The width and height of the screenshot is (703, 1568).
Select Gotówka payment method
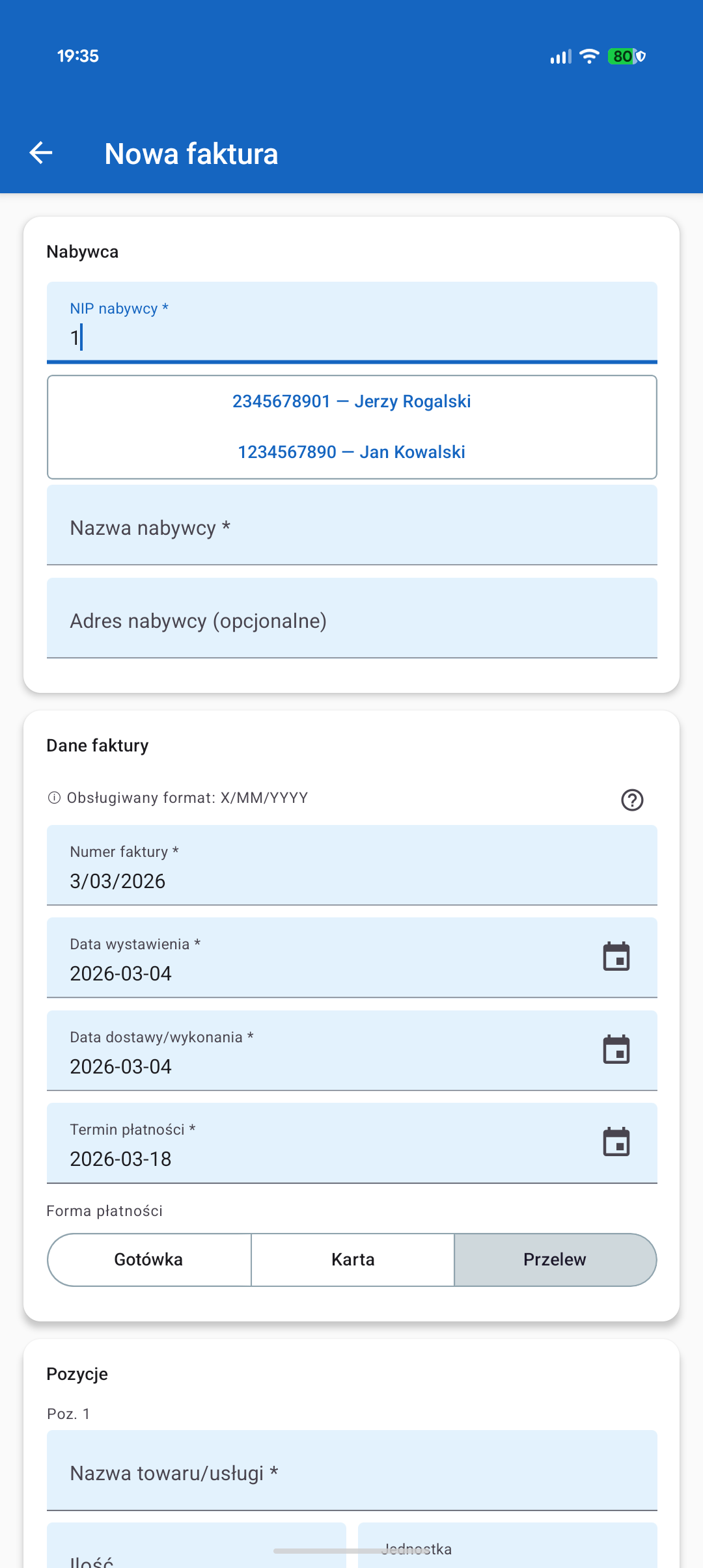click(149, 1260)
